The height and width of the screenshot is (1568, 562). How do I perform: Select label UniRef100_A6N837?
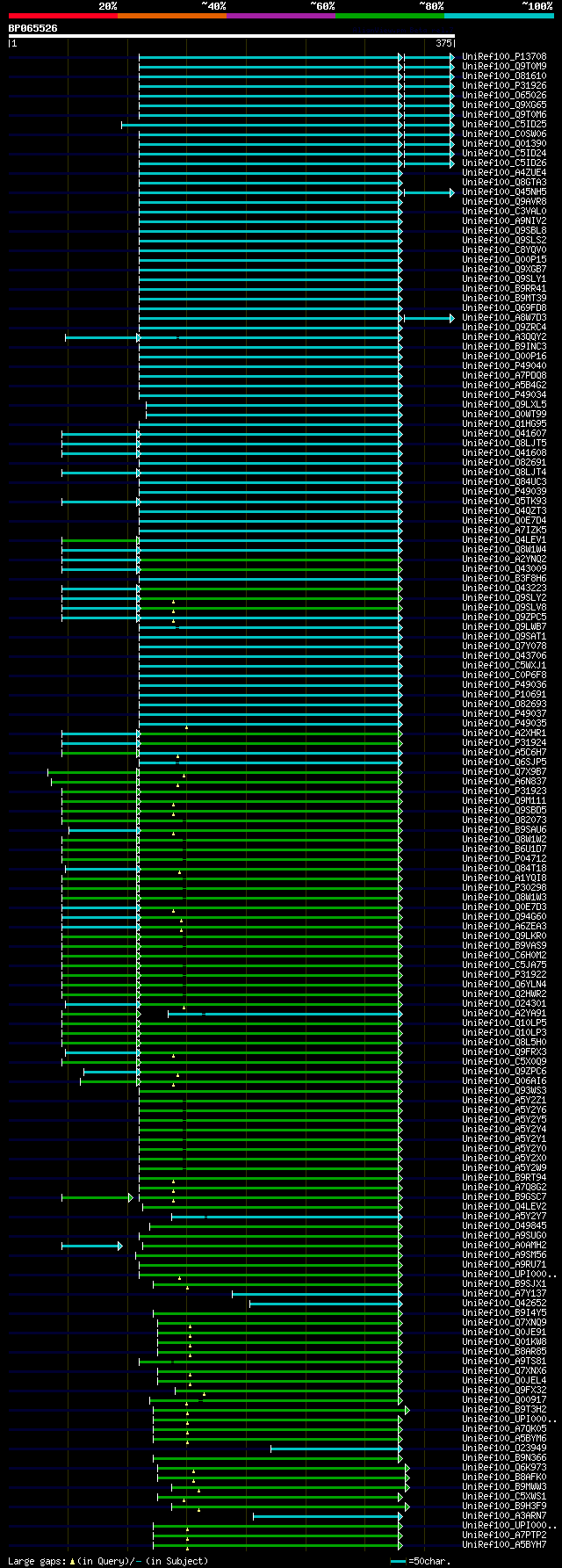[504, 782]
